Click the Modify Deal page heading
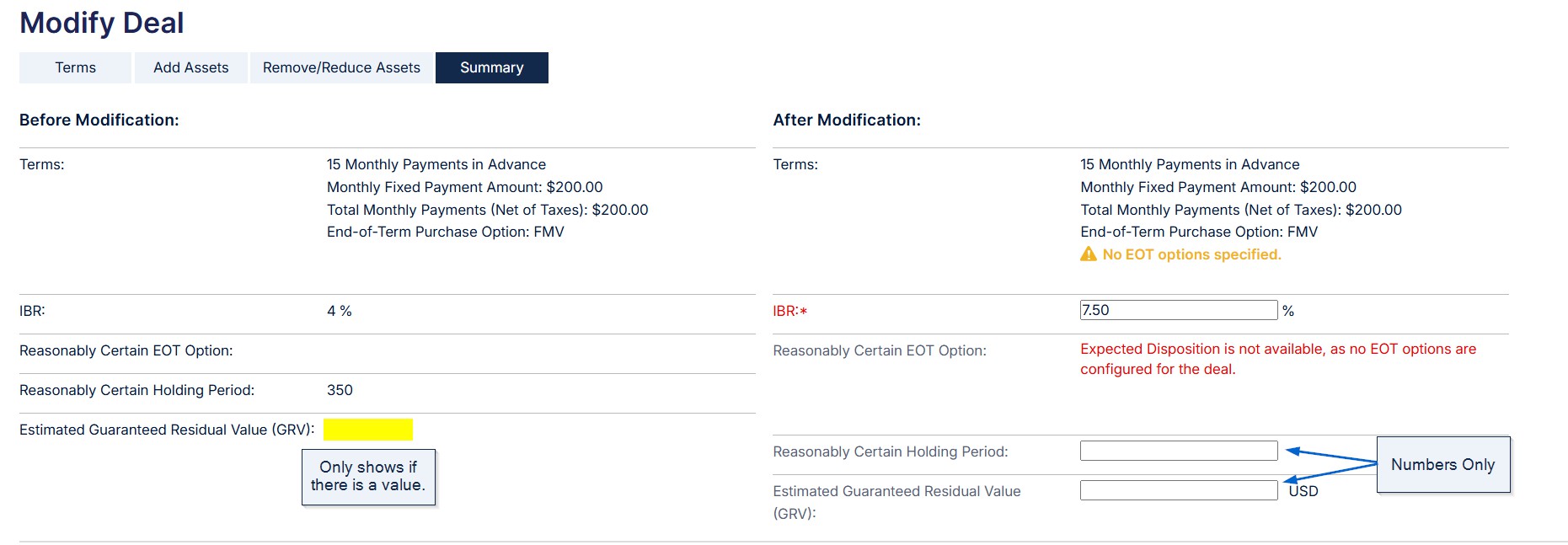The height and width of the screenshot is (545, 1568). 102,23
